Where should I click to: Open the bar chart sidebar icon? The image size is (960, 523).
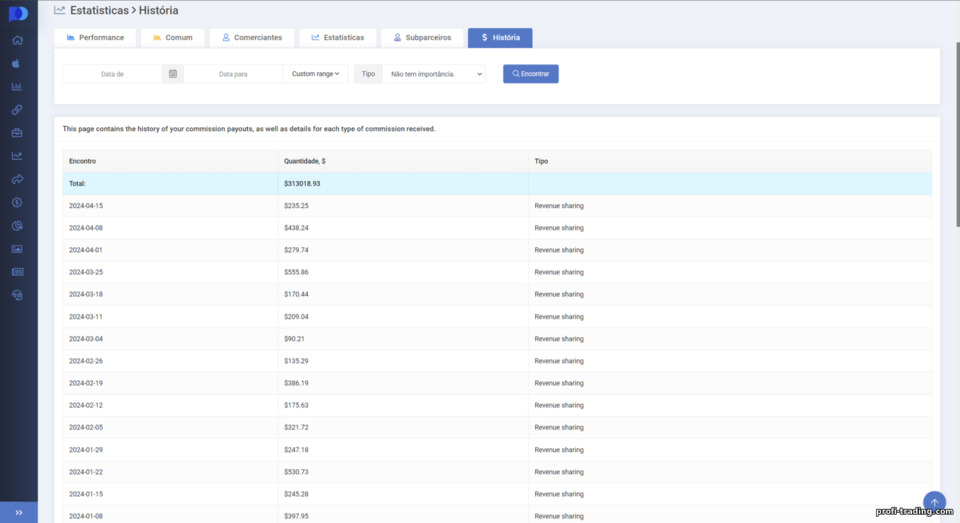click(17, 87)
